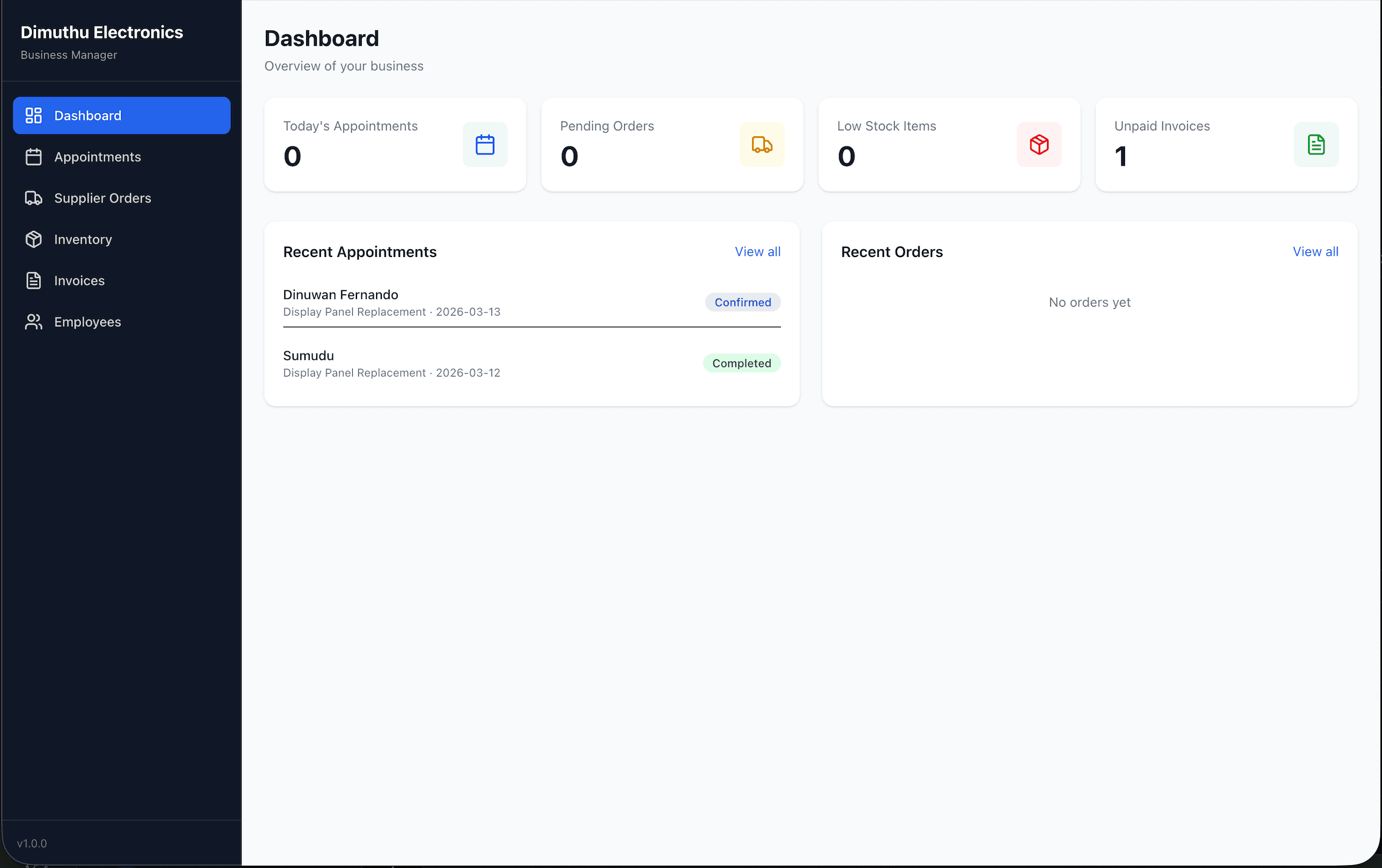Viewport: 1382px width, 868px height.
Task: Click the blue calendar icon on Today's Appointments card
Action: click(x=485, y=144)
